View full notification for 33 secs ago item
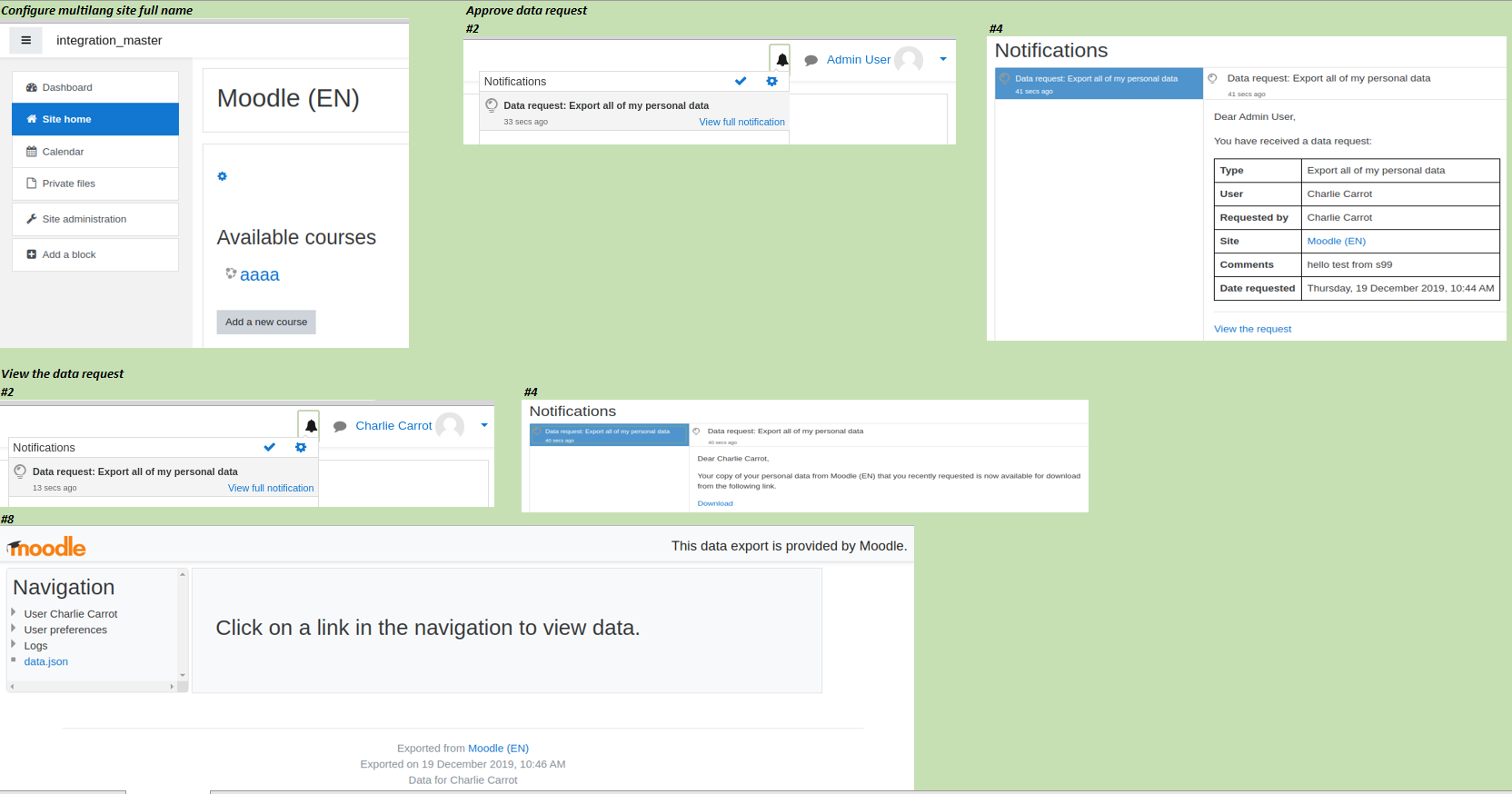Image resolution: width=1512 pixels, height=794 pixels. point(741,122)
